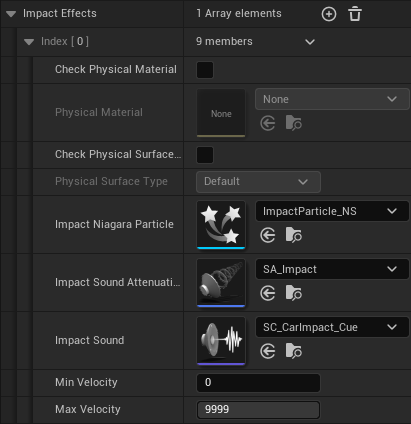
Task: Browse to SC_CarImpact_Cue in Content Browser
Action: coord(293,351)
